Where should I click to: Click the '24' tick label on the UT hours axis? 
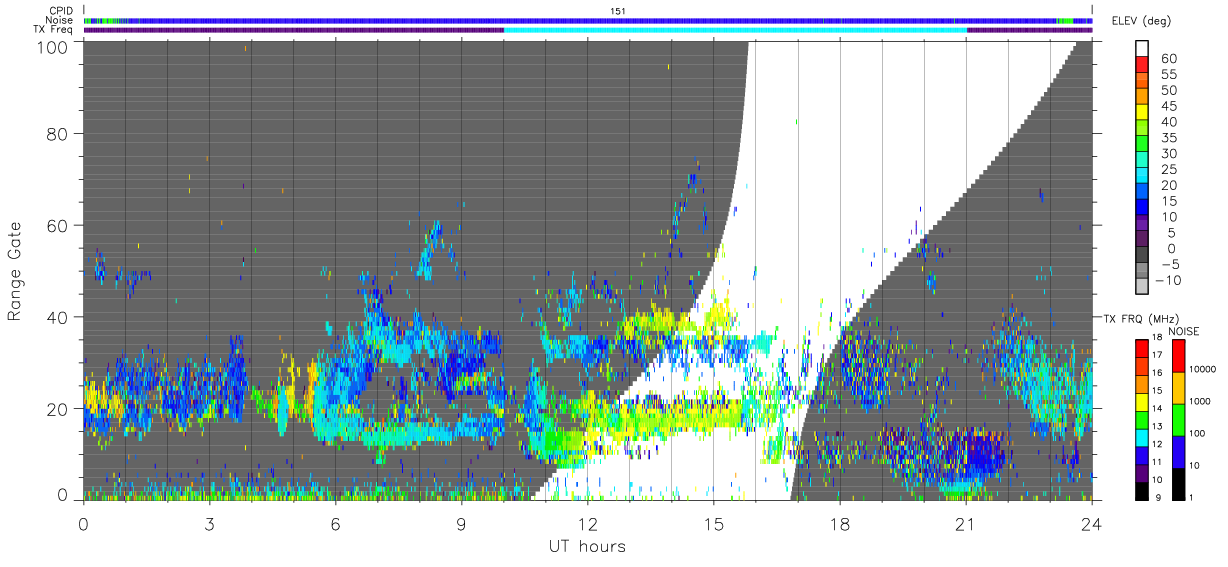click(1091, 523)
